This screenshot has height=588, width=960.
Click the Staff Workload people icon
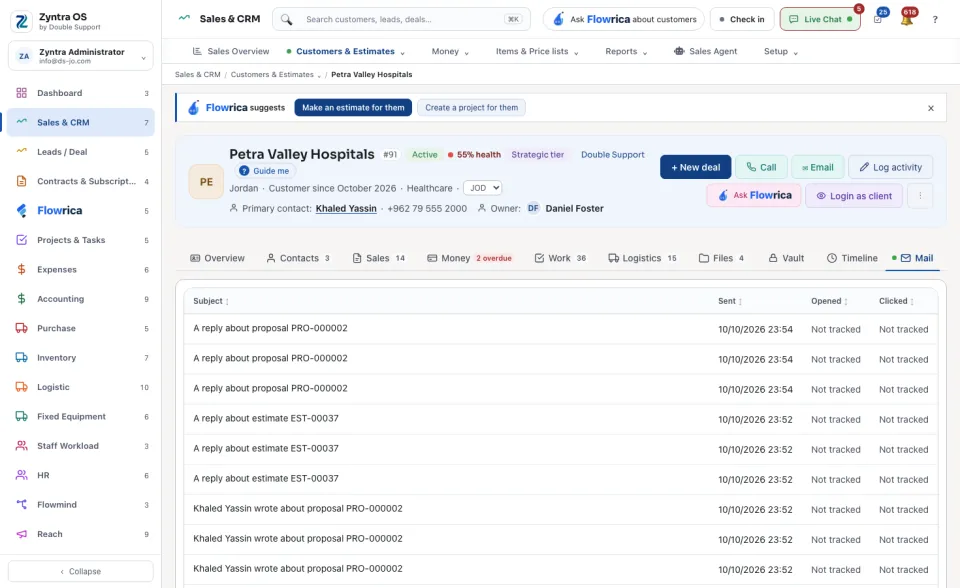pyautogui.click(x=21, y=446)
